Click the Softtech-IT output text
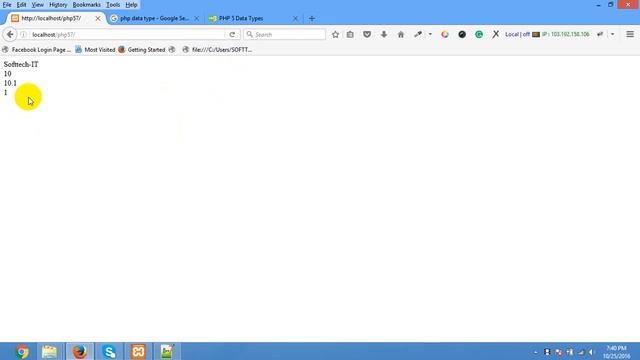The image size is (640, 360). click(21, 64)
